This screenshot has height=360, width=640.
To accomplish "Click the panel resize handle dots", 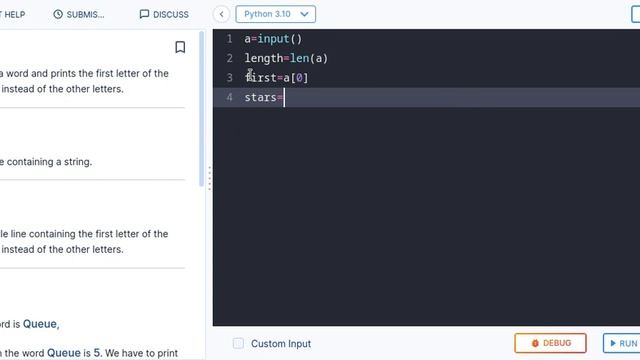I will point(209,178).
